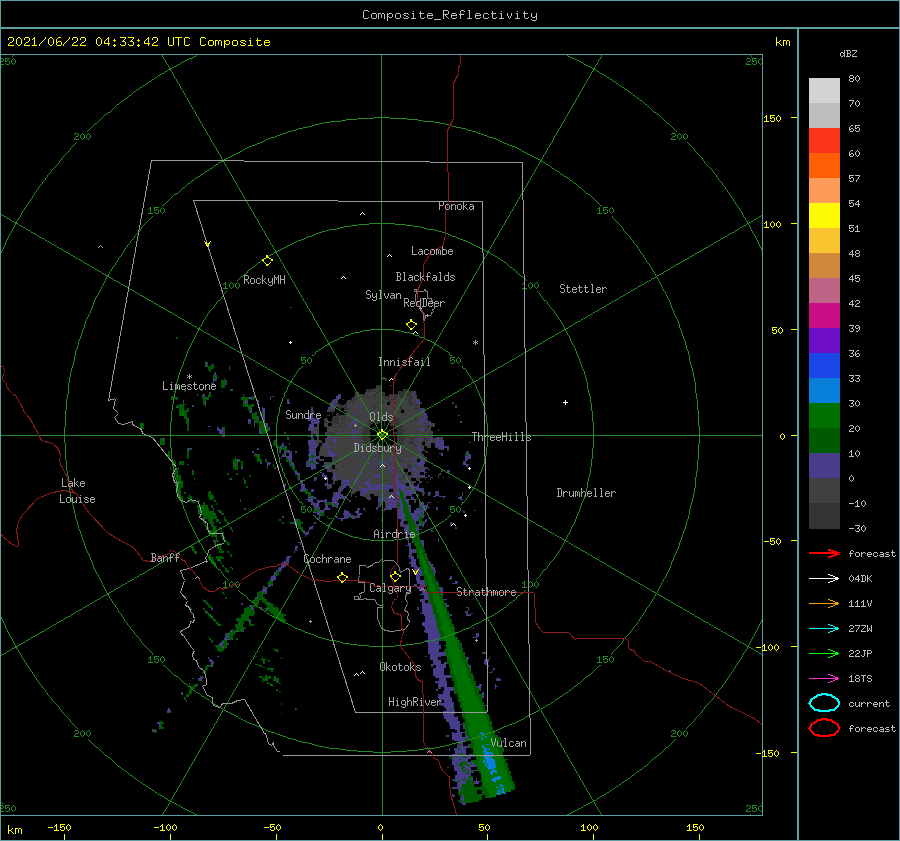
Task: Select the 36–39 dBZ purple swatch
Action: pyautogui.click(x=824, y=340)
